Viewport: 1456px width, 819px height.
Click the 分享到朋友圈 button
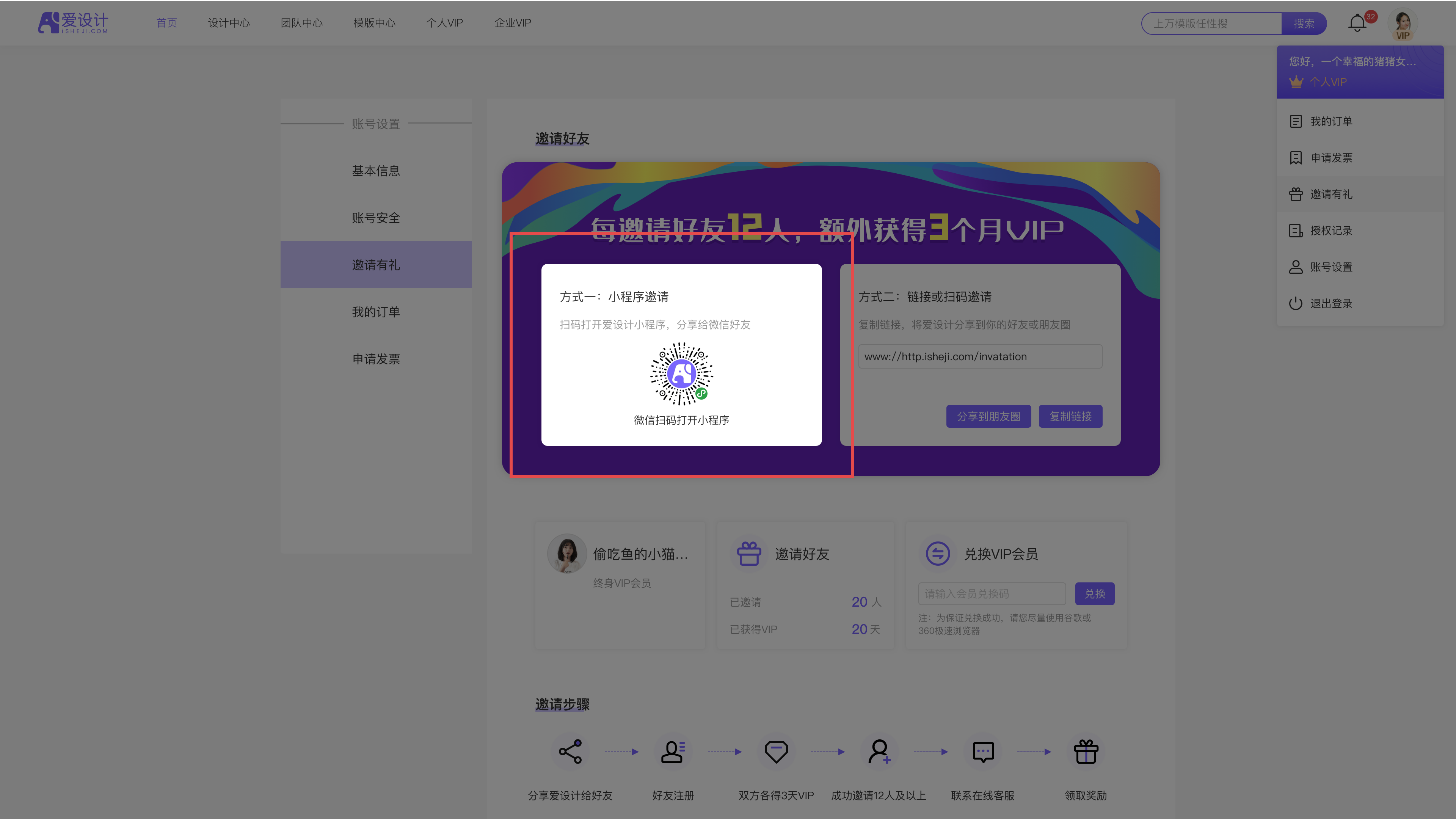pos(988,417)
